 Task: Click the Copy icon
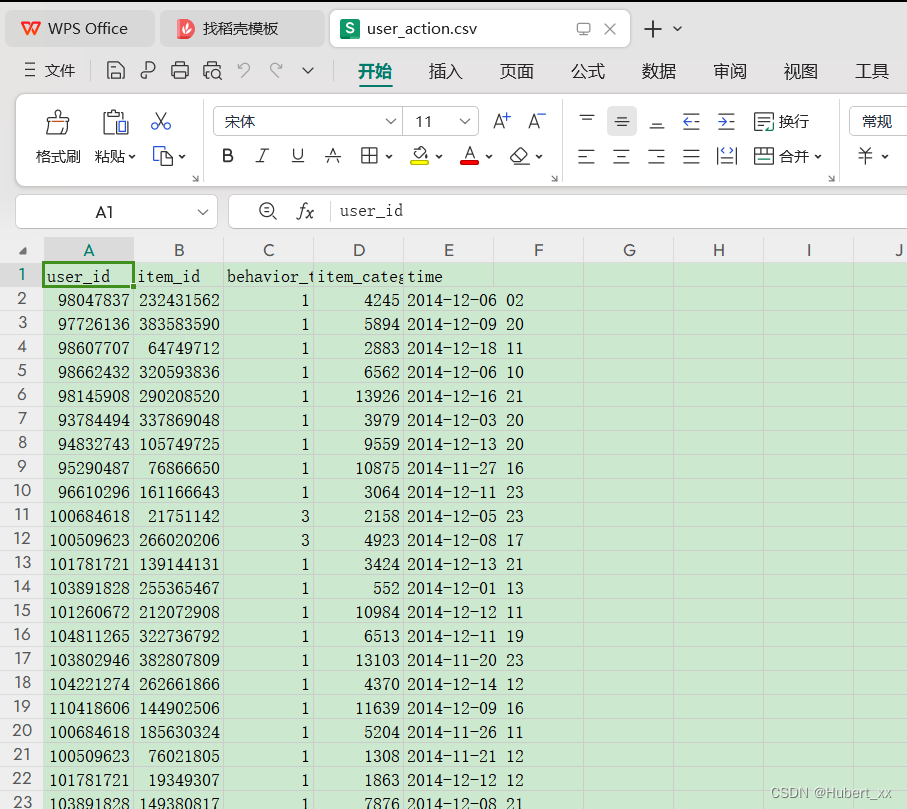click(163, 156)
